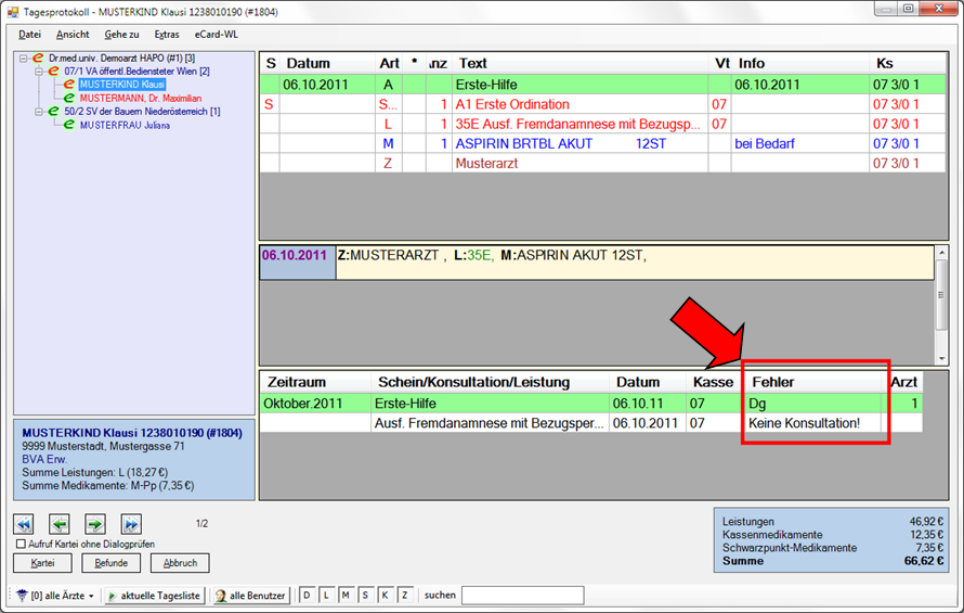
Task: Collapse the Dr.med.univ. Demoarzt HAPO tree node
Action: pyautogui.click(x=23, y=58)
